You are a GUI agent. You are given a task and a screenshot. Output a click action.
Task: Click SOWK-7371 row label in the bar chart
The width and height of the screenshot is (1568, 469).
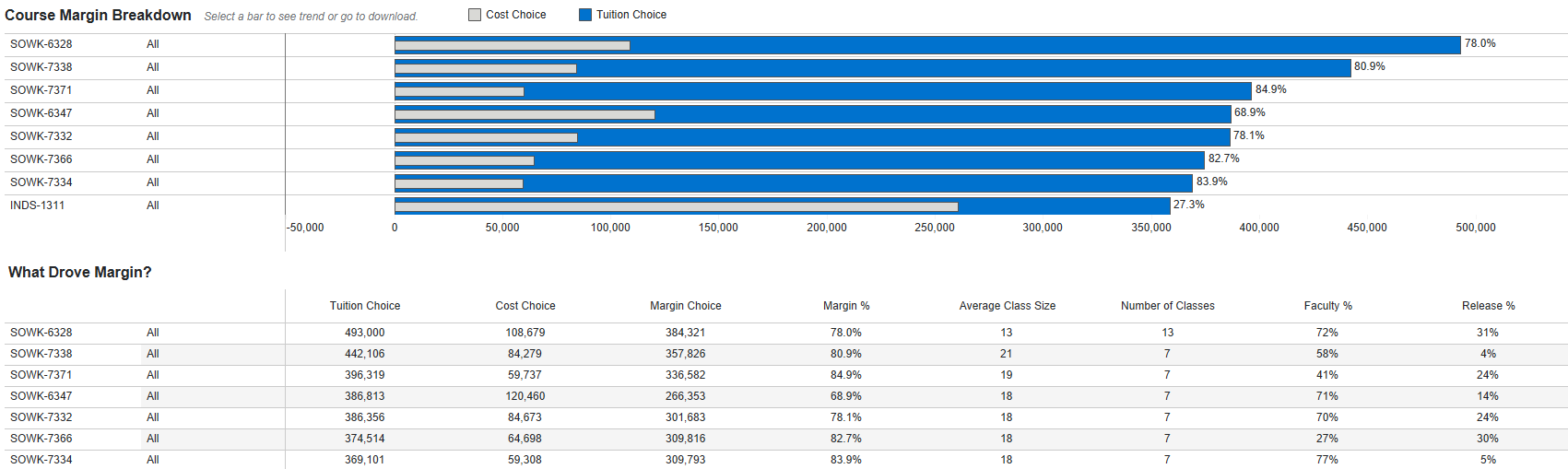41,90
